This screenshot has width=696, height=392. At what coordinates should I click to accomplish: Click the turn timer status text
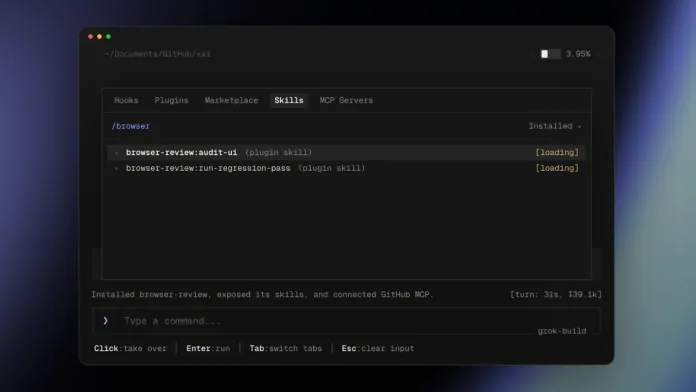click(556, 294)
